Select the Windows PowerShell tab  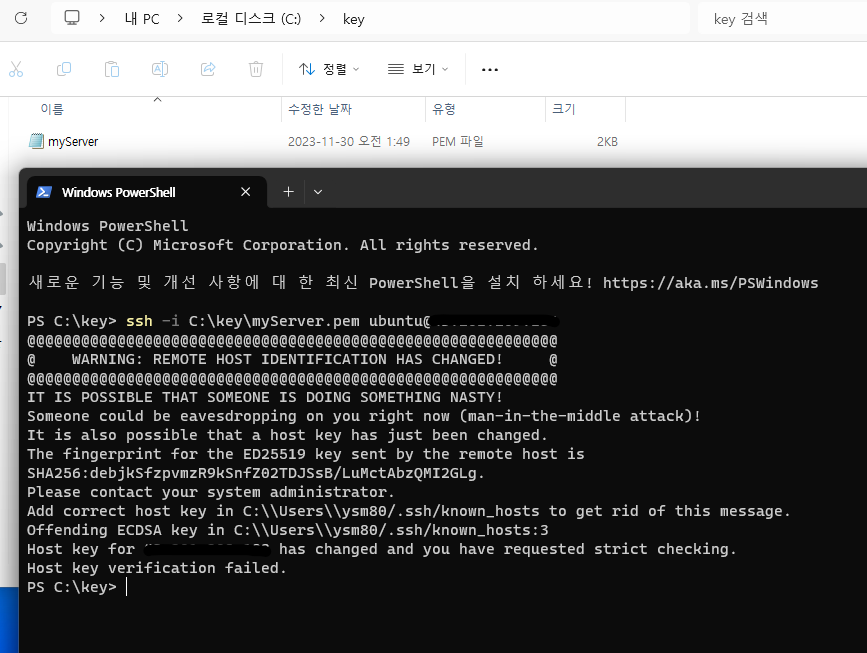147,192
